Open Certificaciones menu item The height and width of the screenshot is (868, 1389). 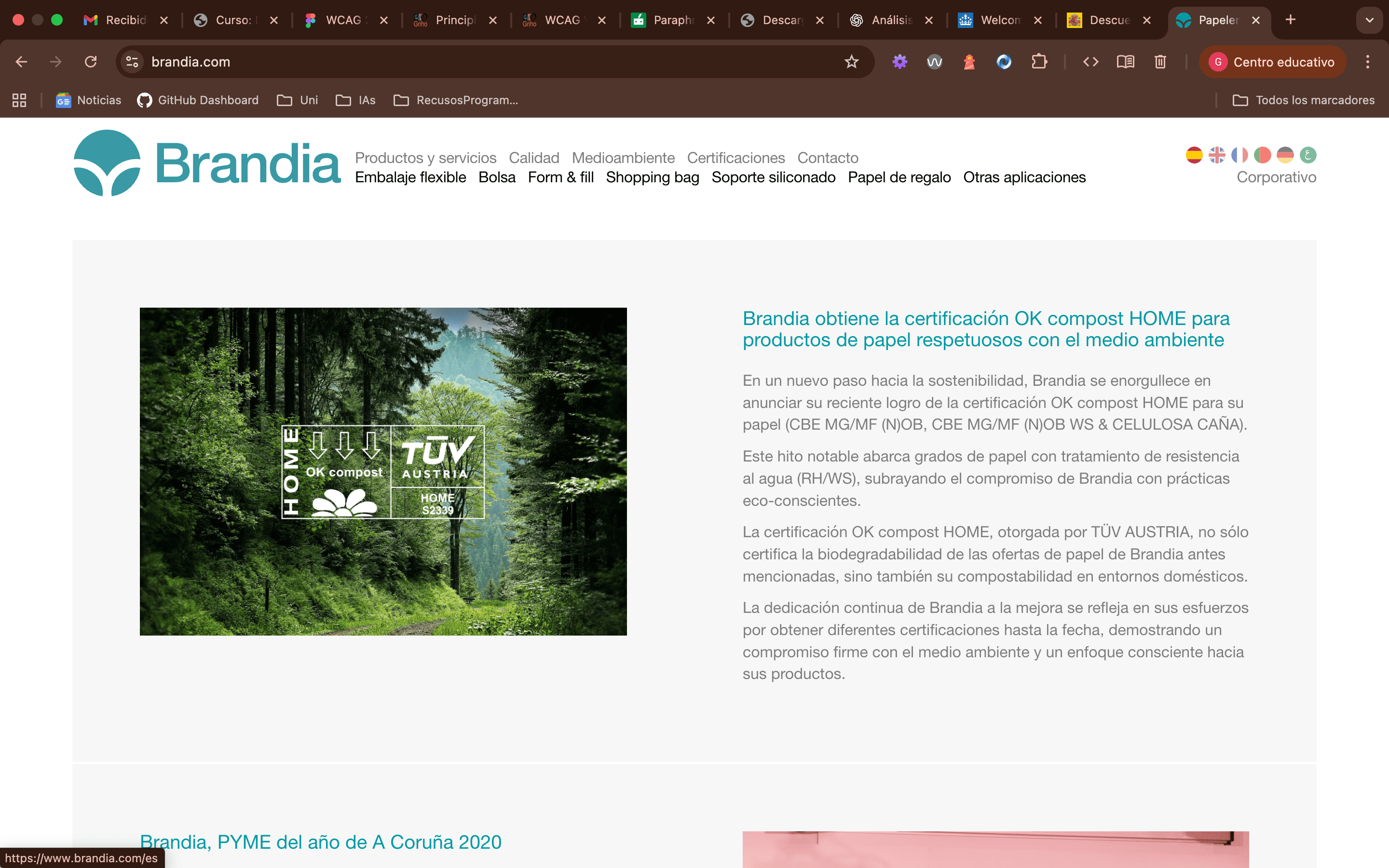coord(735,158)
